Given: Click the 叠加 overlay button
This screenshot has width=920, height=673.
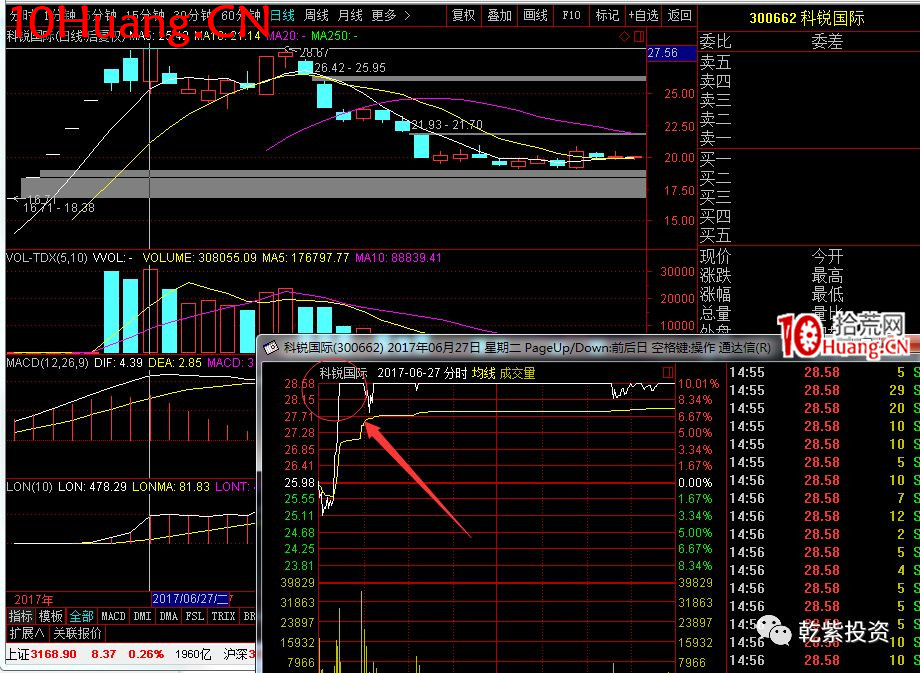Looking at the screenshot, I should click(x=499, y=15).
